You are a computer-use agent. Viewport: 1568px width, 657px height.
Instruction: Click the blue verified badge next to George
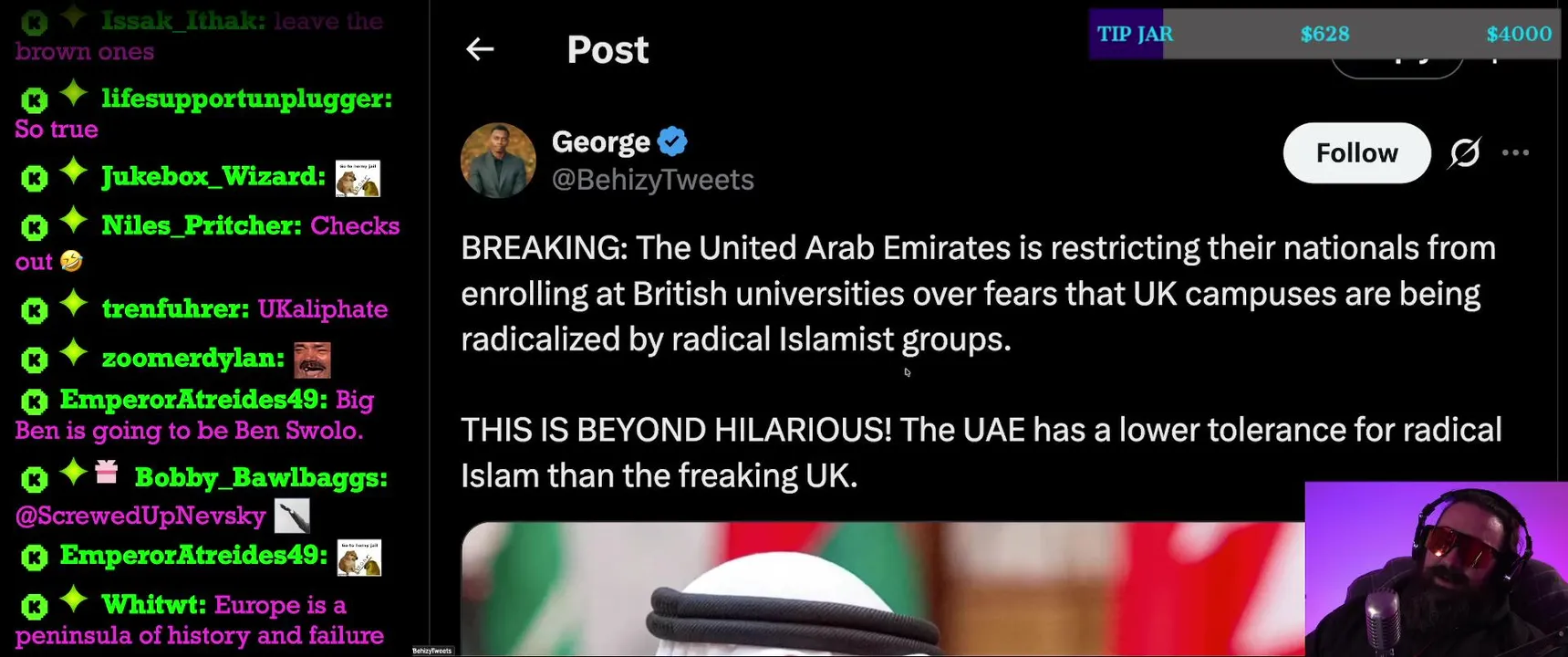[672, 141]
